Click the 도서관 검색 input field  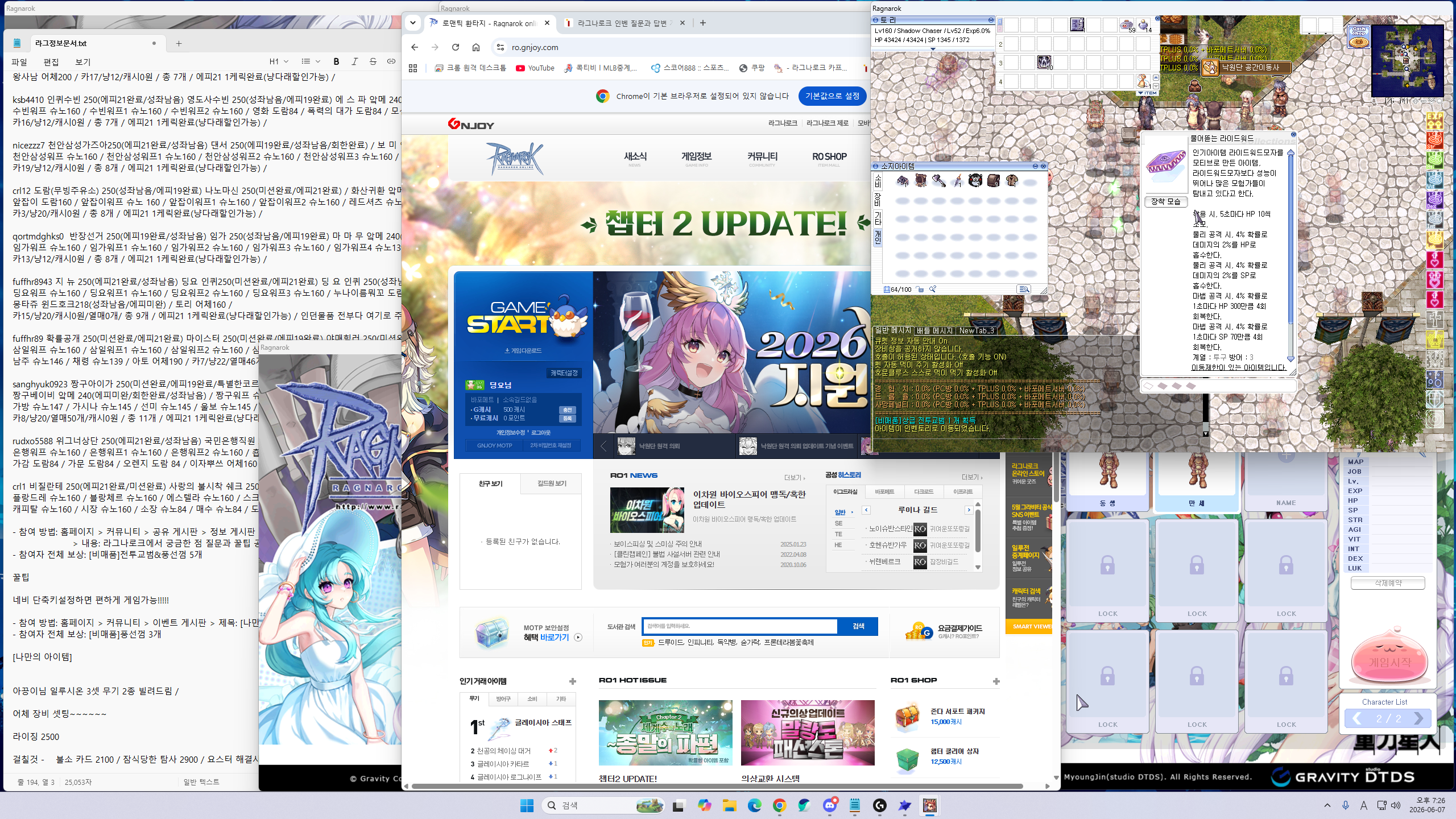pyautogui.click(x=740, y=626)
